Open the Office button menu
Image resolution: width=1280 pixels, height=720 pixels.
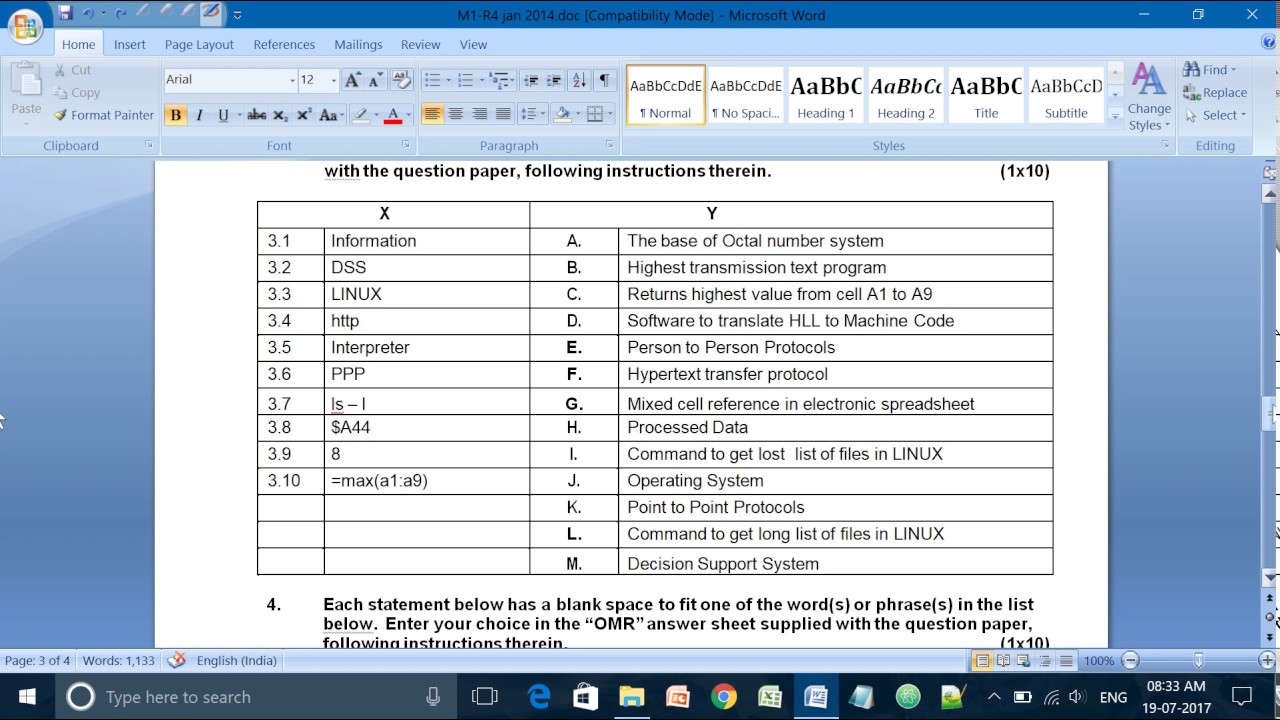click(25, 26)
